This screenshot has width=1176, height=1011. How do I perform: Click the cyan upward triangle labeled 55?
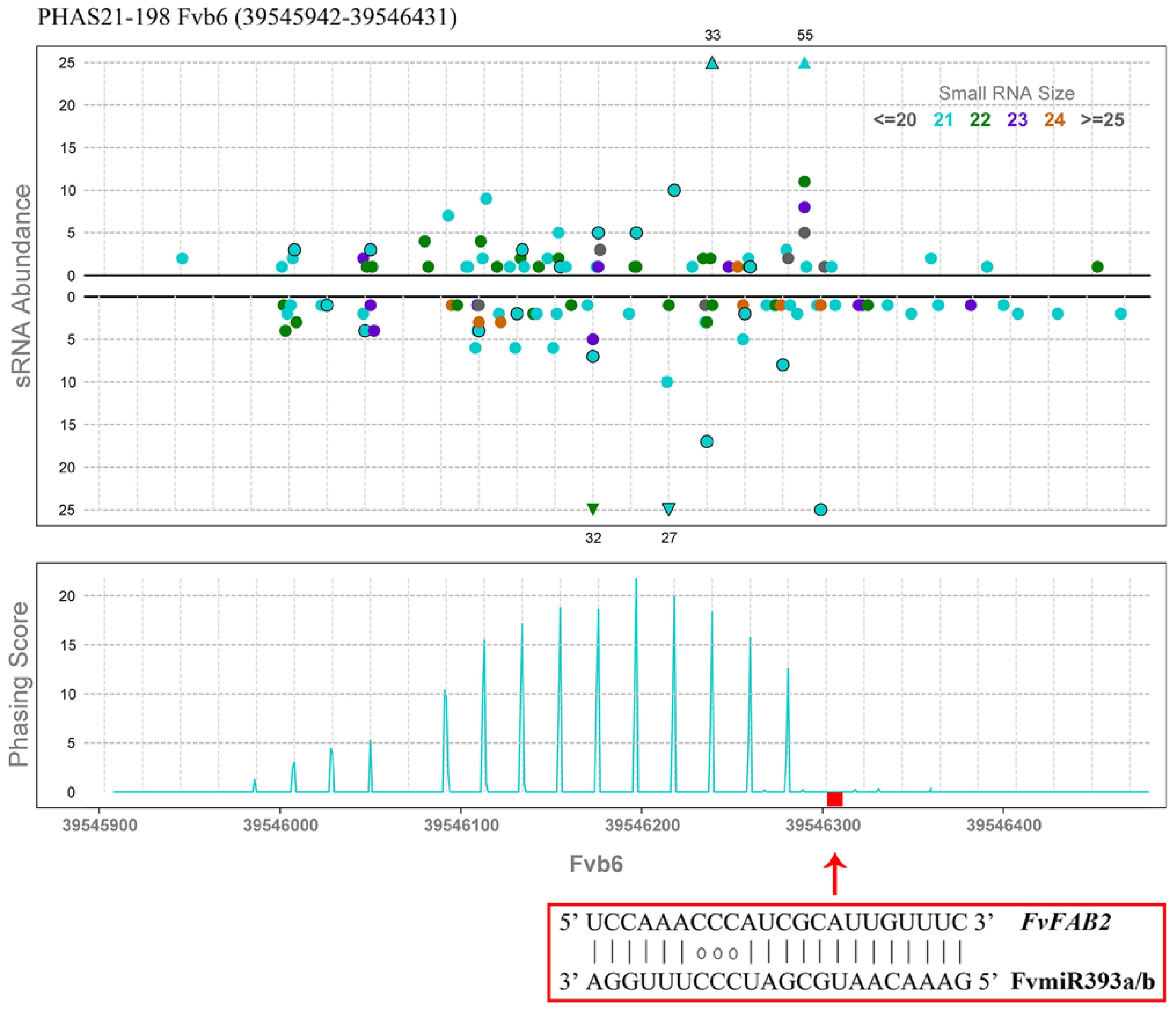[x=804, y=63]
